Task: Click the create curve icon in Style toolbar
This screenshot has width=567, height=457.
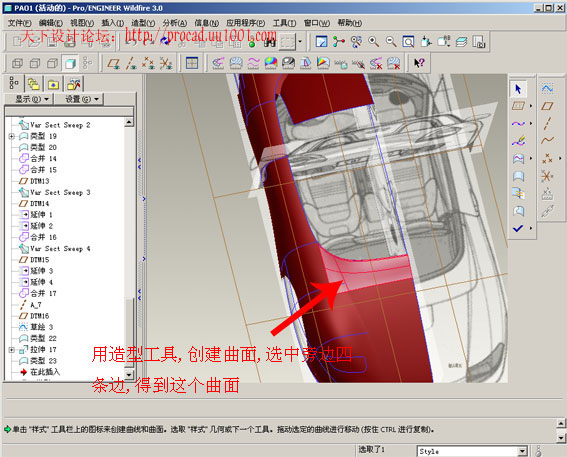Action: [518, 124]
